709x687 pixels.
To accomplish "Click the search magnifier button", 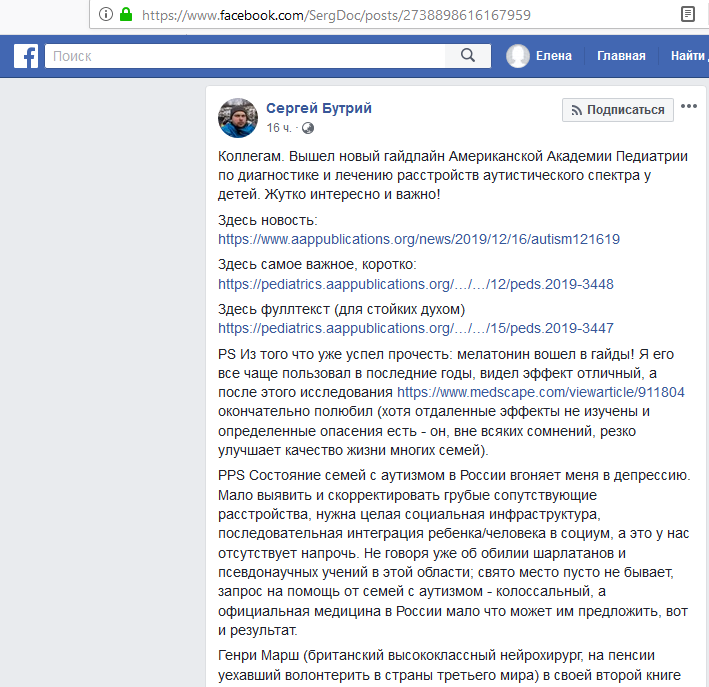I will click(x=468, y=56).
